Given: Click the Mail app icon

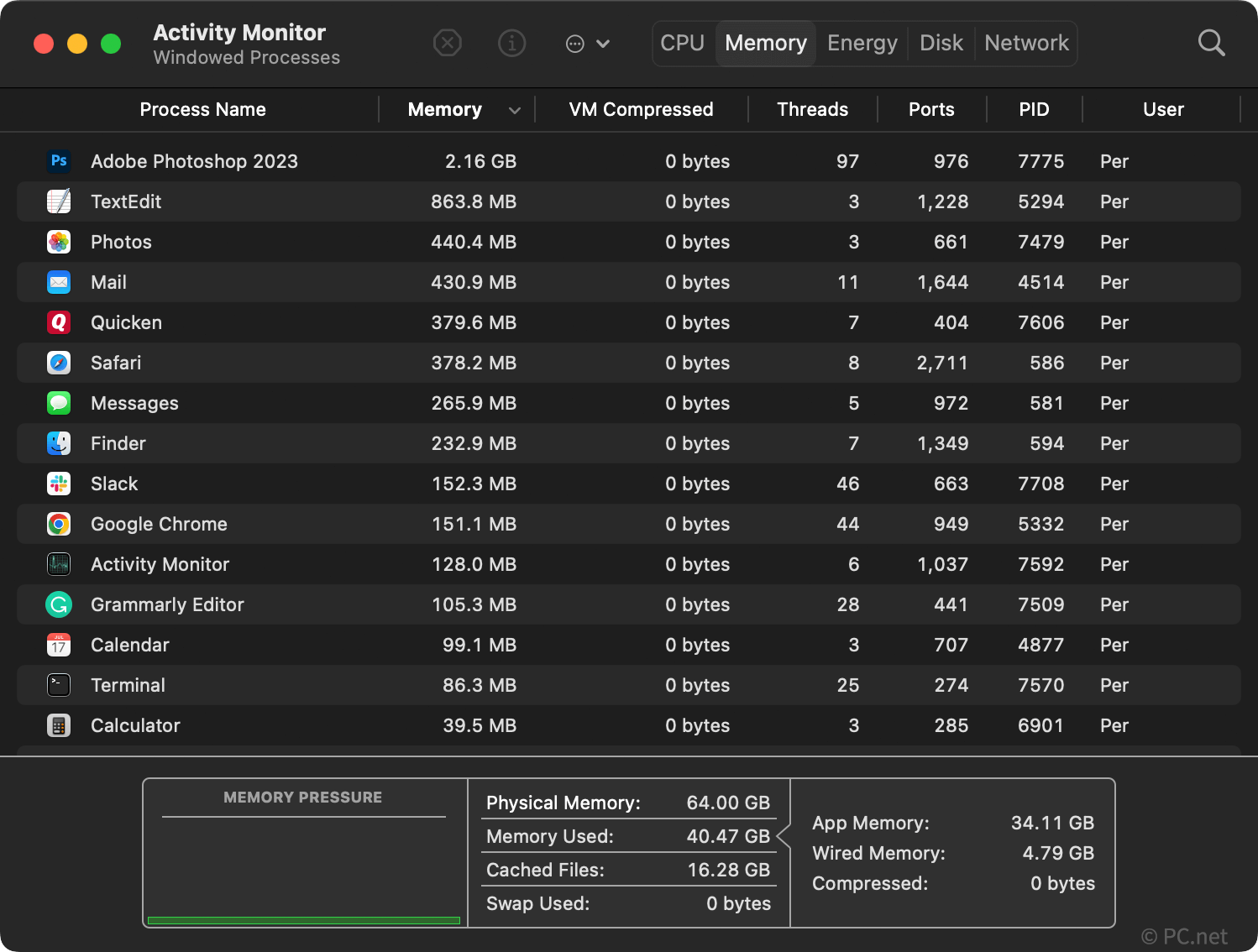Looking at the screenshot, I should (59, 282).
